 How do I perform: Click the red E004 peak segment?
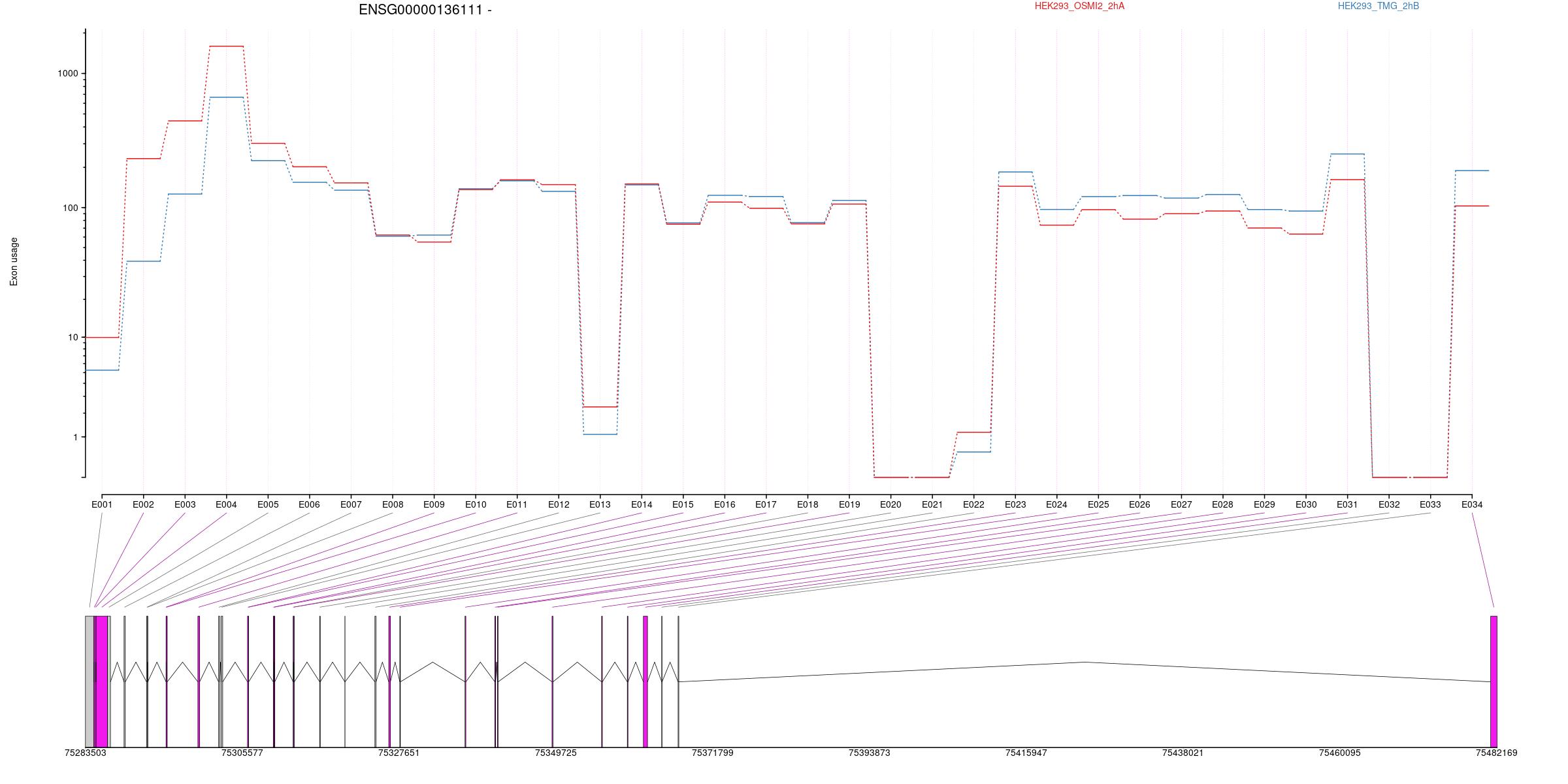[226, 46]
